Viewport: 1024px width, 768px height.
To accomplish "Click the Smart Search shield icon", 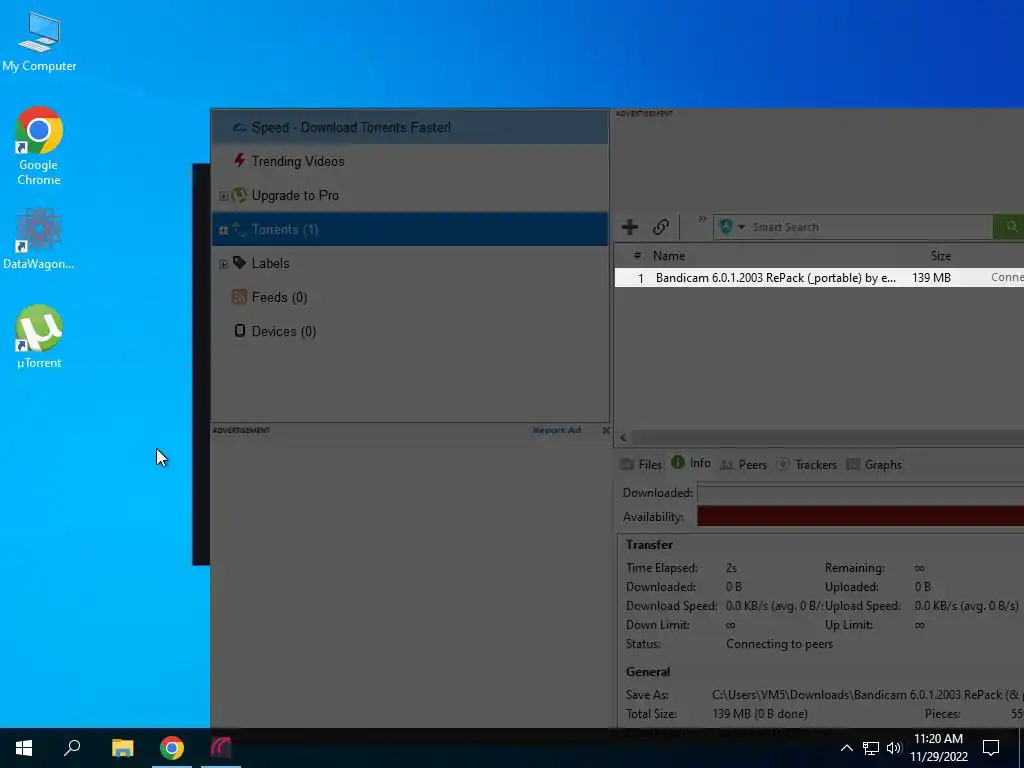I will (x=726, y=227).
